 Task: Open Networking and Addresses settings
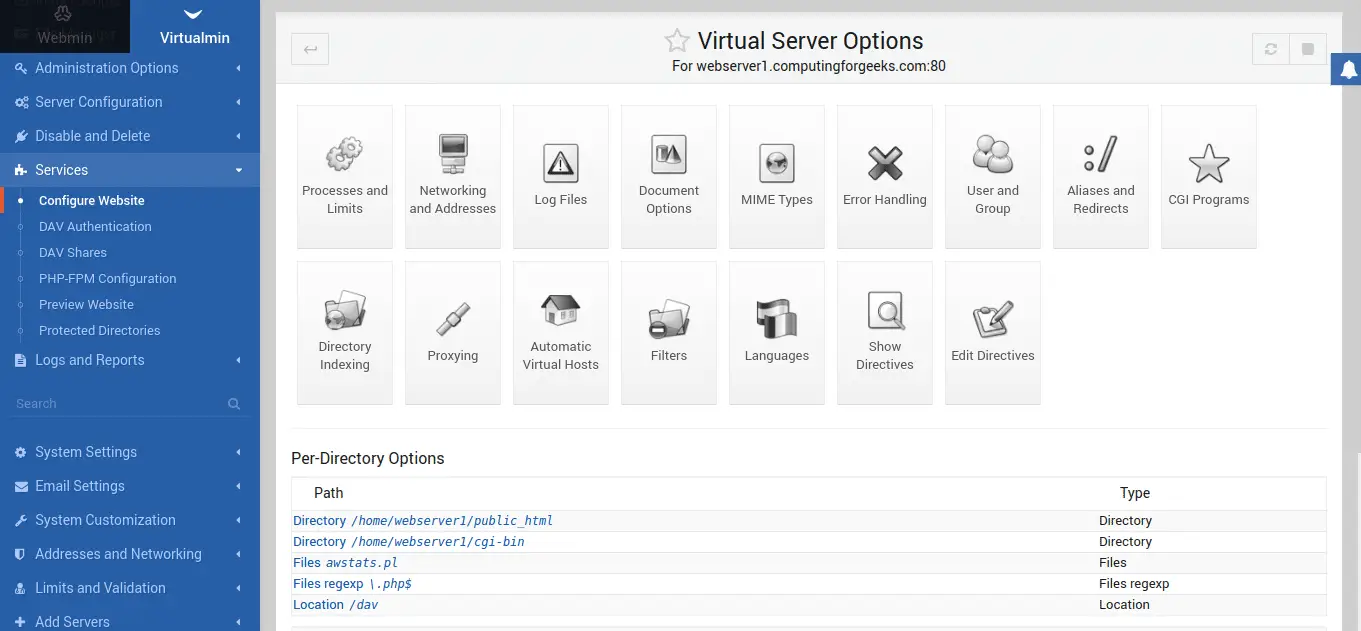[x=453, y=177]
